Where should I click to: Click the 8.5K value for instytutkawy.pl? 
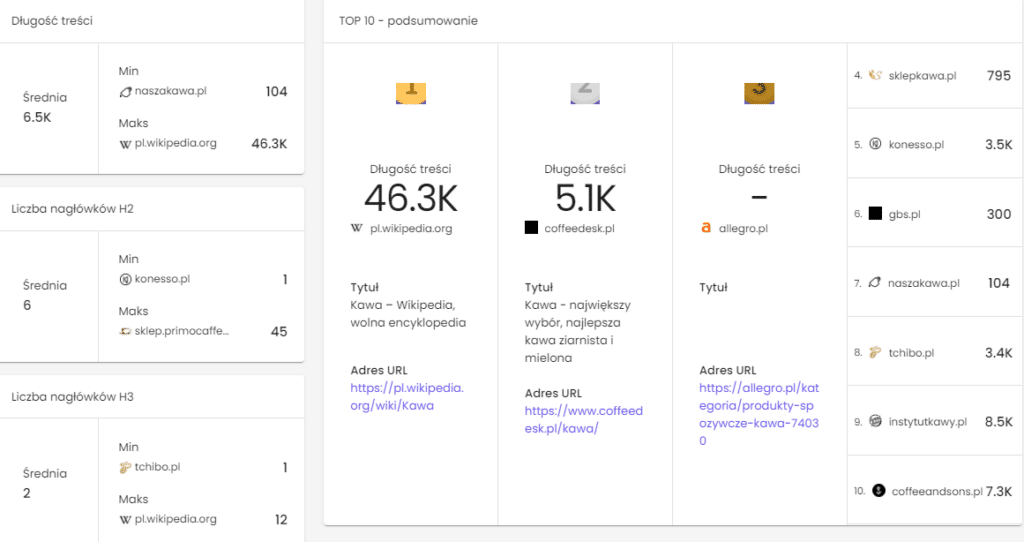click(999, 422)
